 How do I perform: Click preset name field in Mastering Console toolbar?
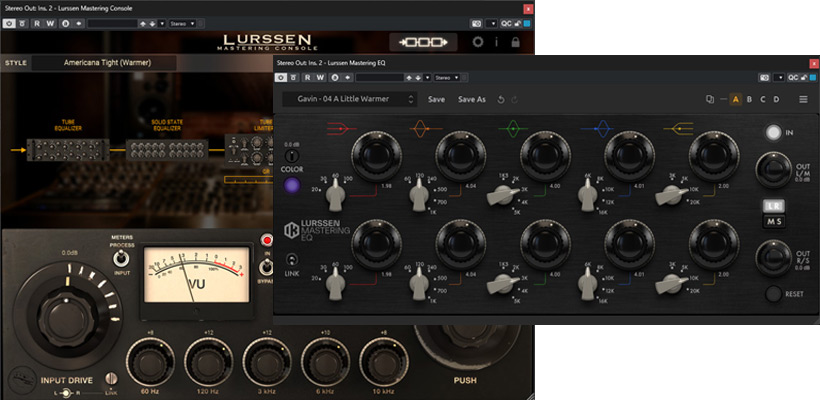[x=112, y=24]
